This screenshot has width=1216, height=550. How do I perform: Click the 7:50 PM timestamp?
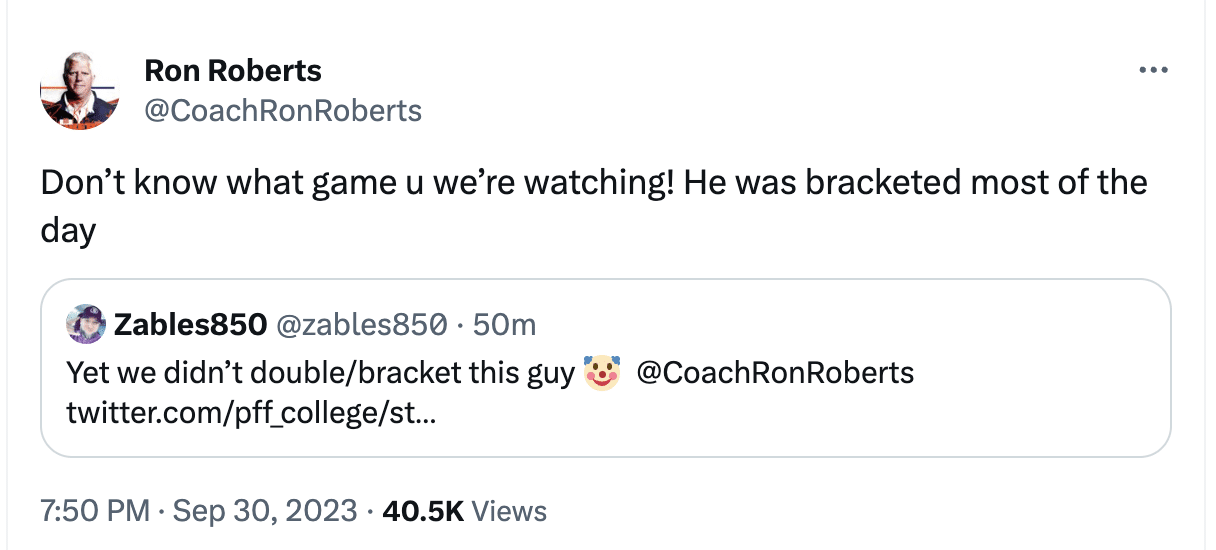(94, 511)
